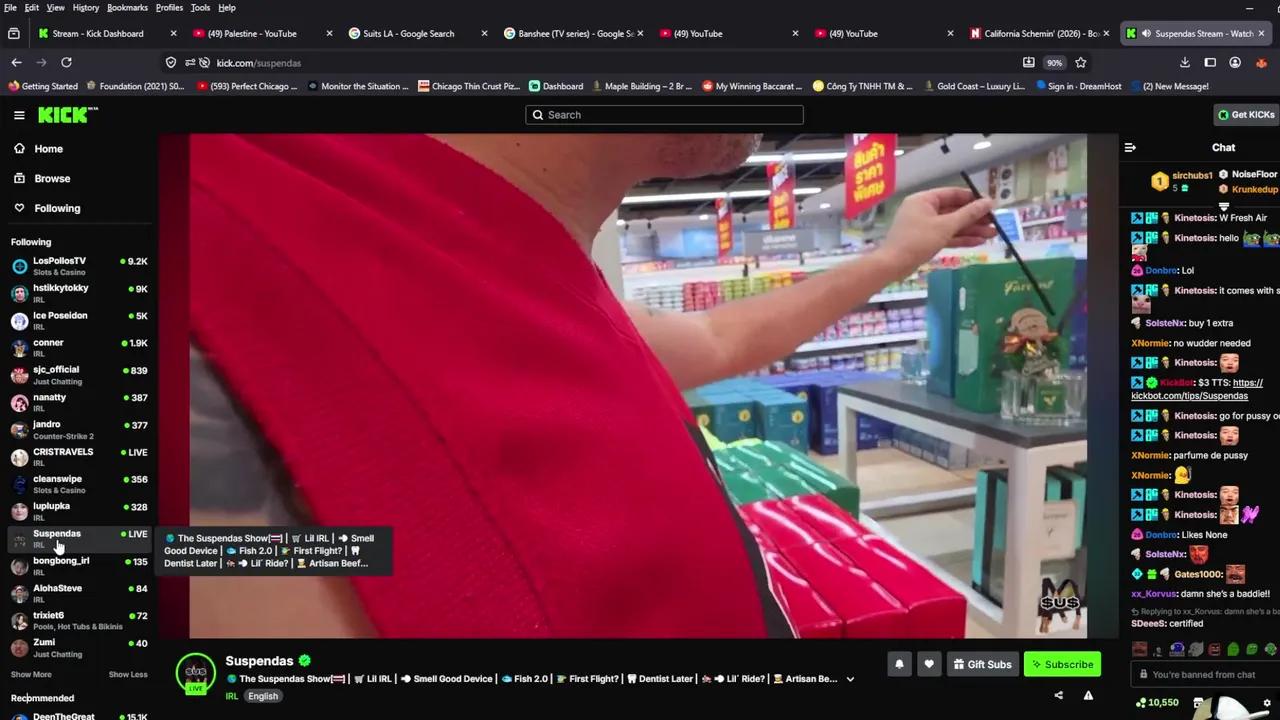The width and height of the screenshot is (1280, 720).
Task: Reload the page in browser toolbar
Action: (x=66, y=62)
